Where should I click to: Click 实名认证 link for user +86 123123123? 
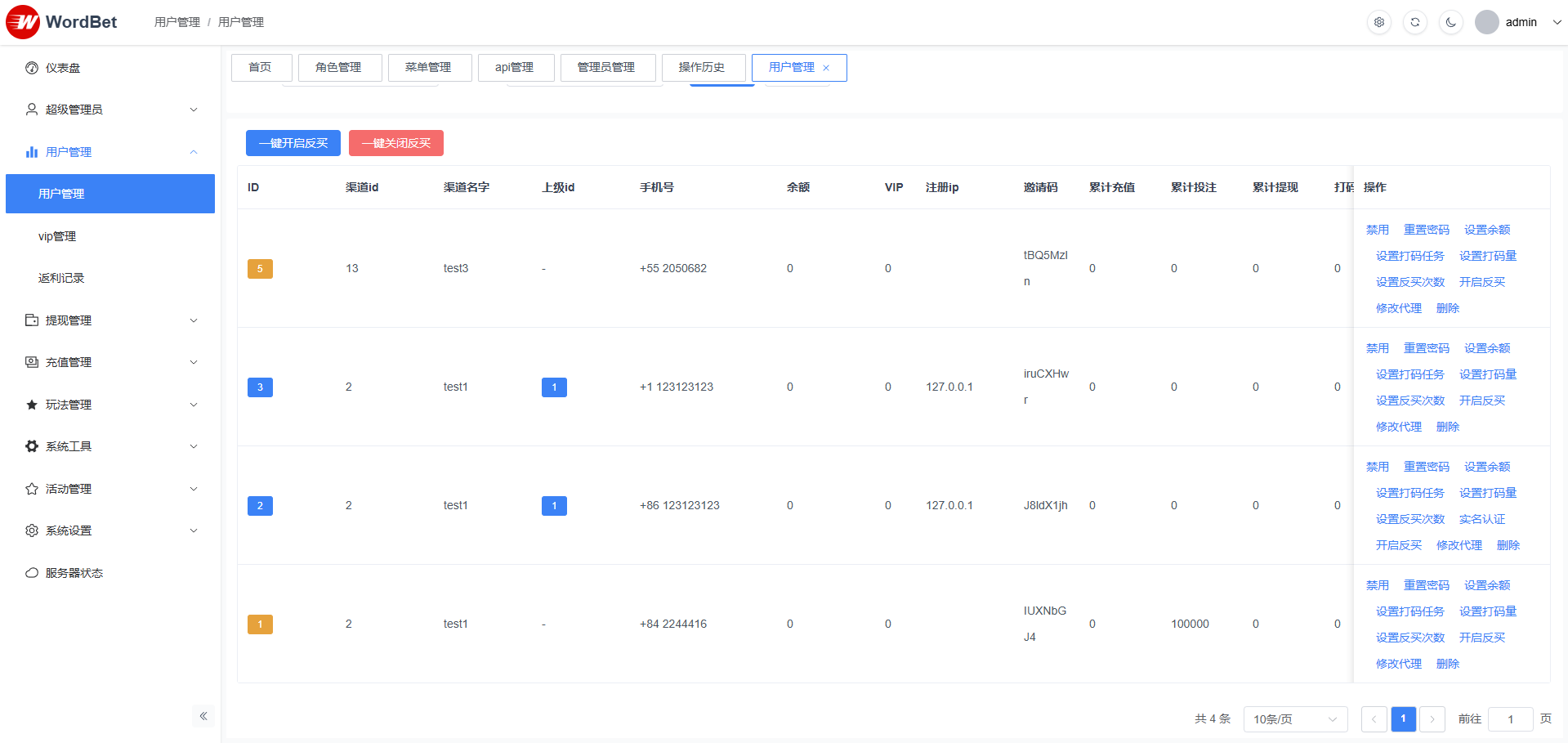click(1481, 519)
